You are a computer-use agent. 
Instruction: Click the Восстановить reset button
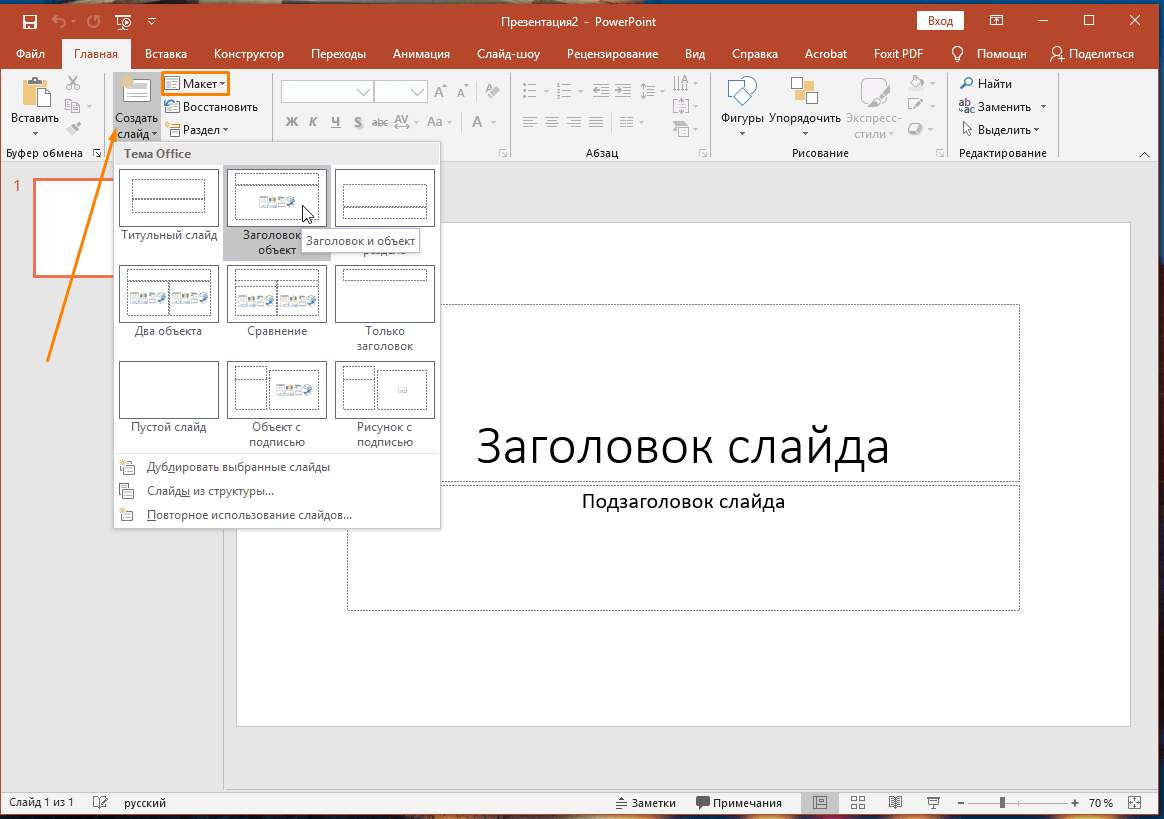[x=211, y=106]
